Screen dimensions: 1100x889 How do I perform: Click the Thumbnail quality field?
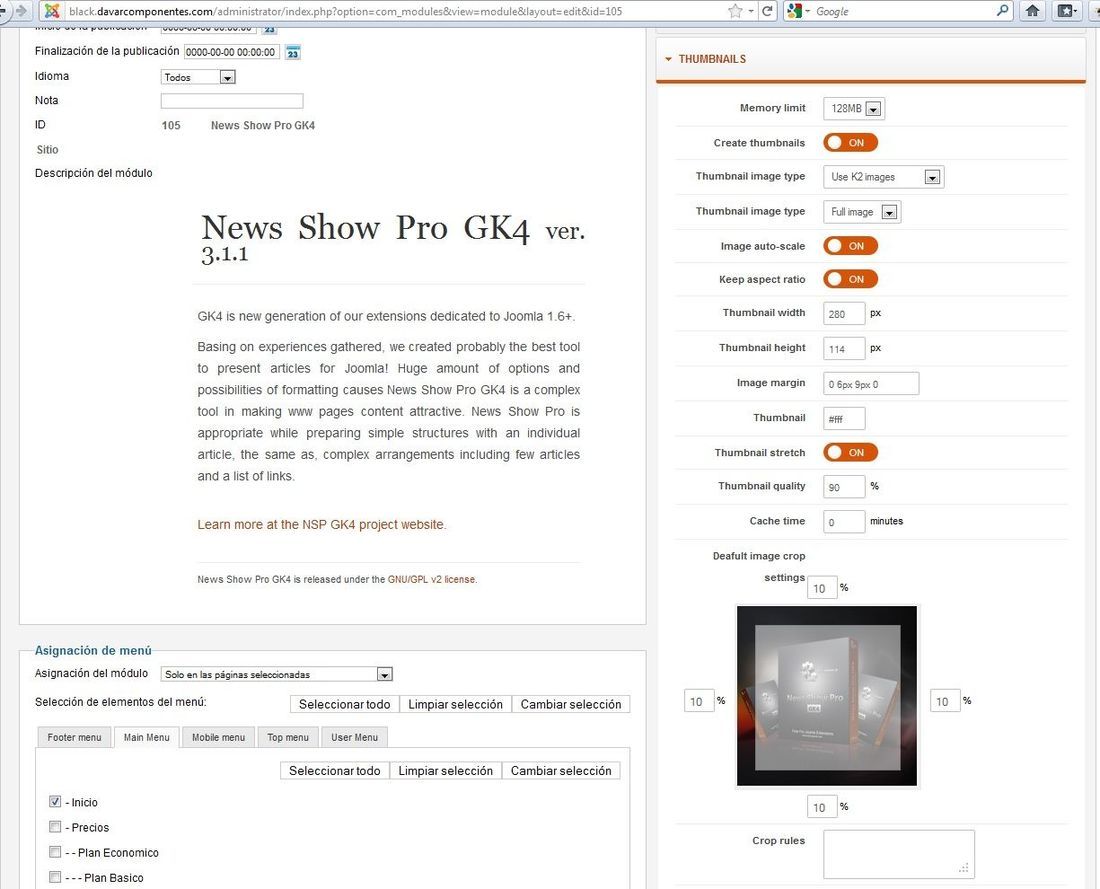pos(844,487)
